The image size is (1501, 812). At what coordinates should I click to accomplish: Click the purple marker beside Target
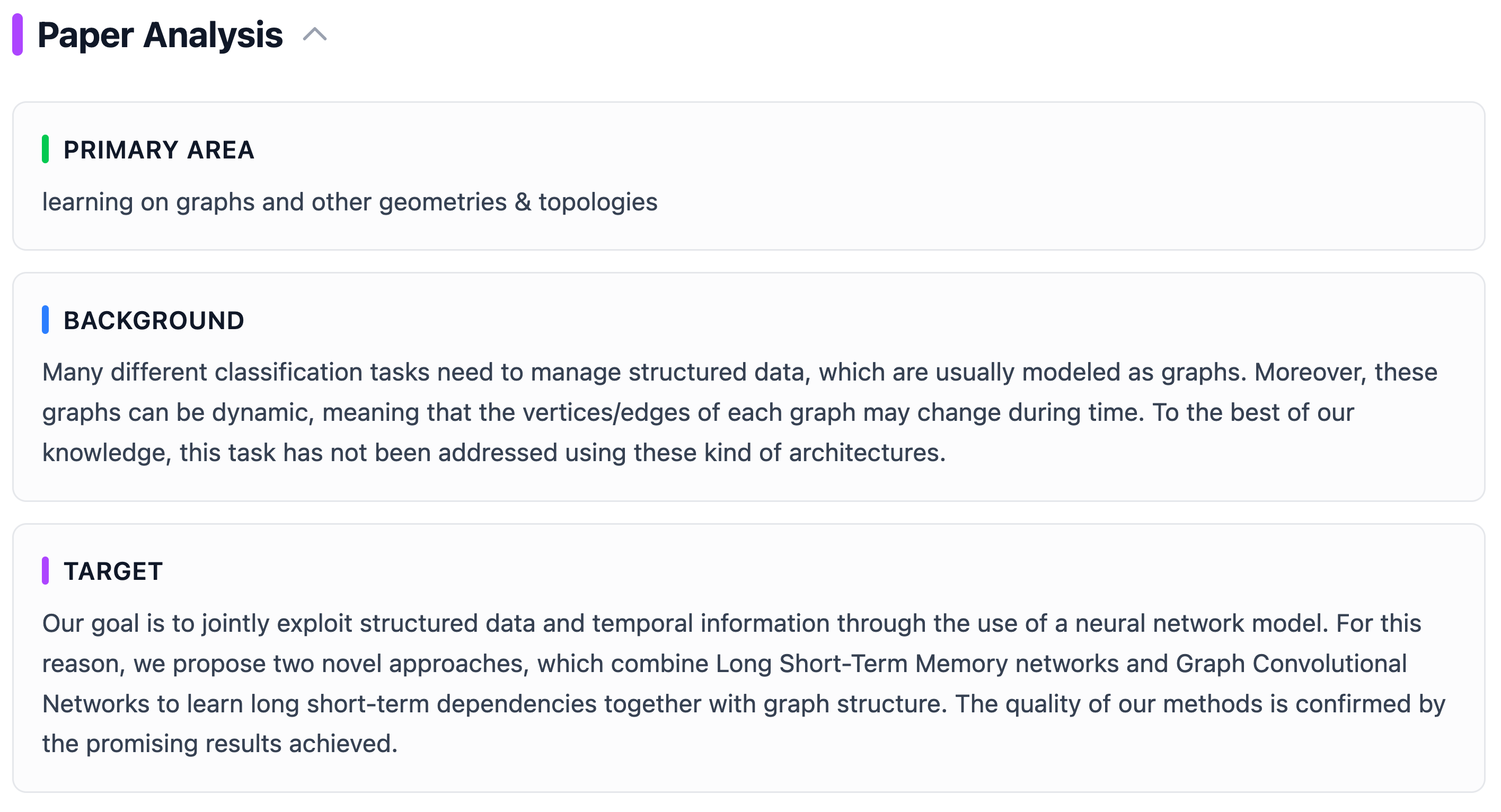tap(46, 571)
